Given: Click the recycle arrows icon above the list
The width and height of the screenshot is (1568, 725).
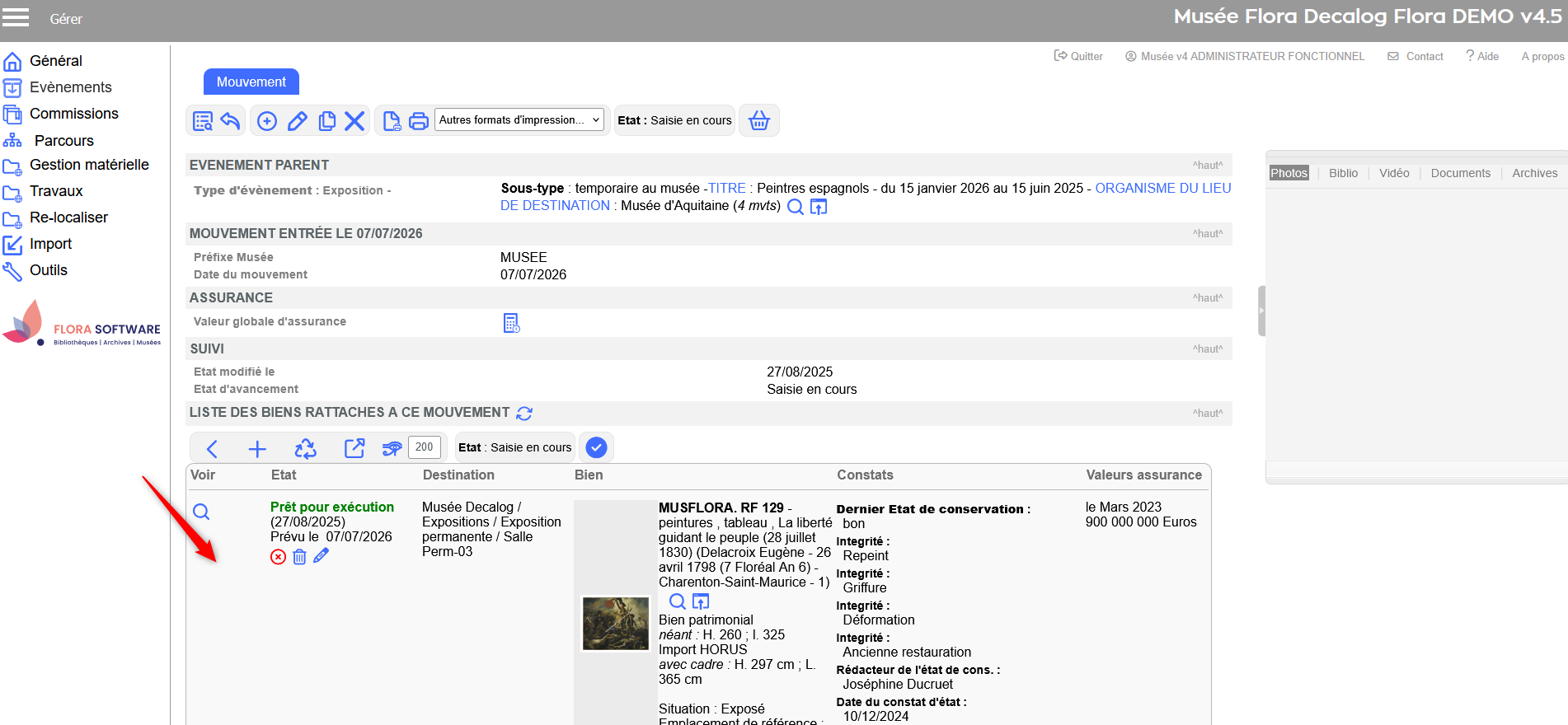Looking at the screenshot, I should [x=305, y=448].
